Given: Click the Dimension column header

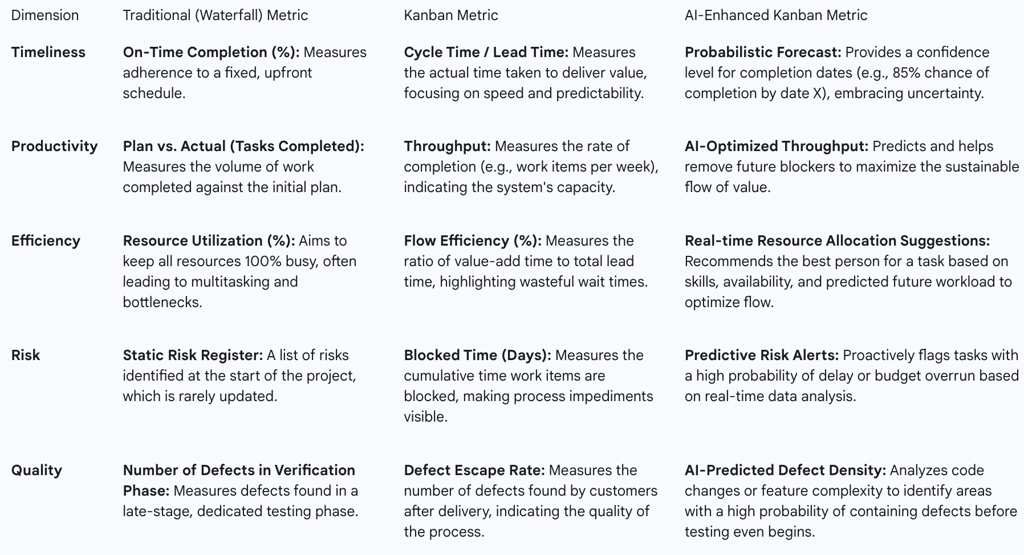Looking at the screenshot, I should tap(44, 15).
